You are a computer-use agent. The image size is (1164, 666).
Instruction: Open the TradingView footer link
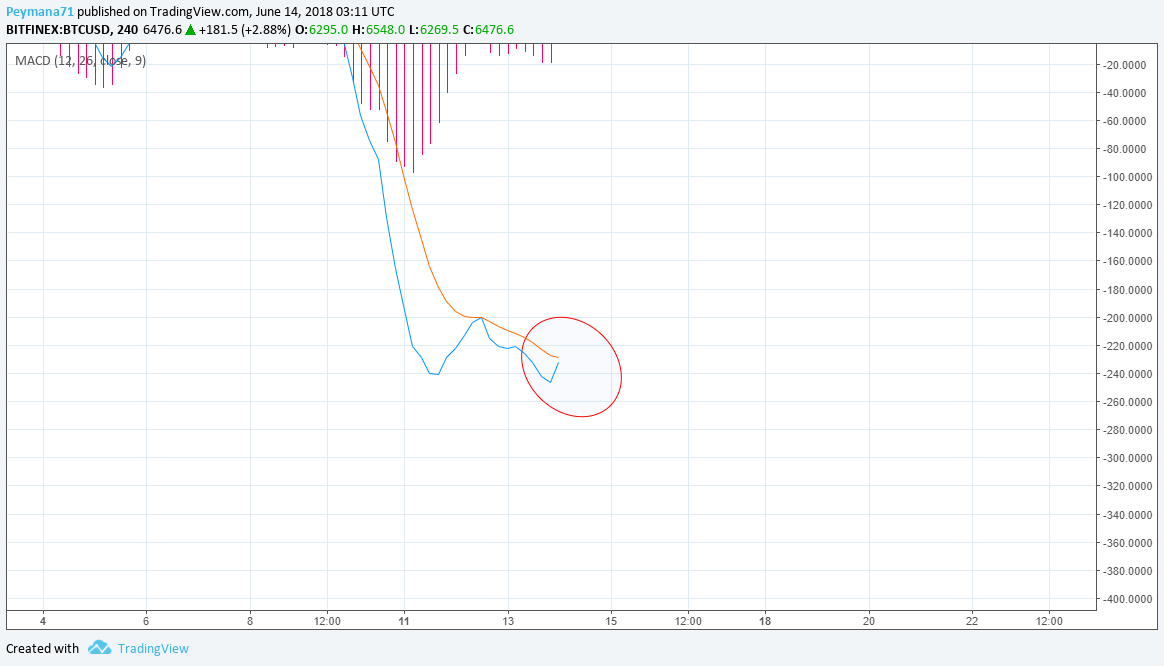pos(153,649)
